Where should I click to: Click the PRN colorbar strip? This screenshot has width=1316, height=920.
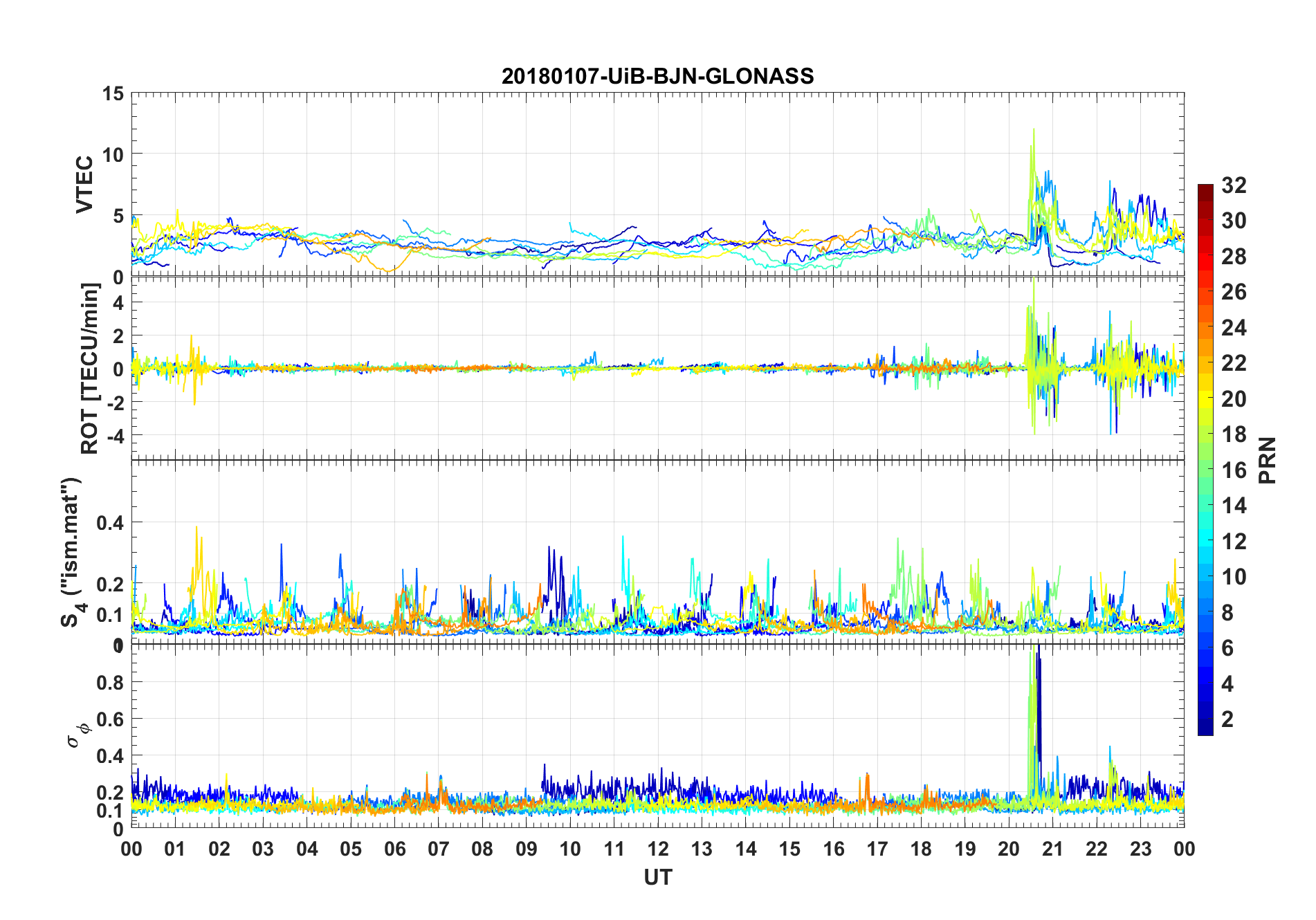coord(1205,459)
